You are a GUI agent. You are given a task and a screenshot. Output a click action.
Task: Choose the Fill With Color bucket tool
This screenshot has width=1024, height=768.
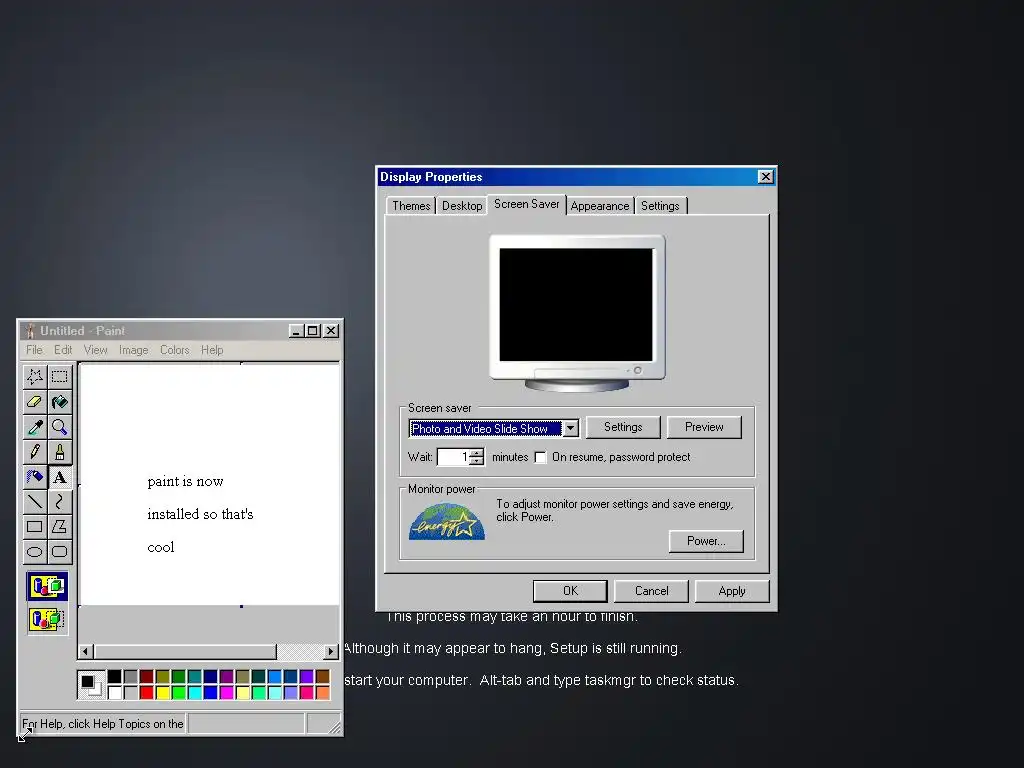click(59, 402)
